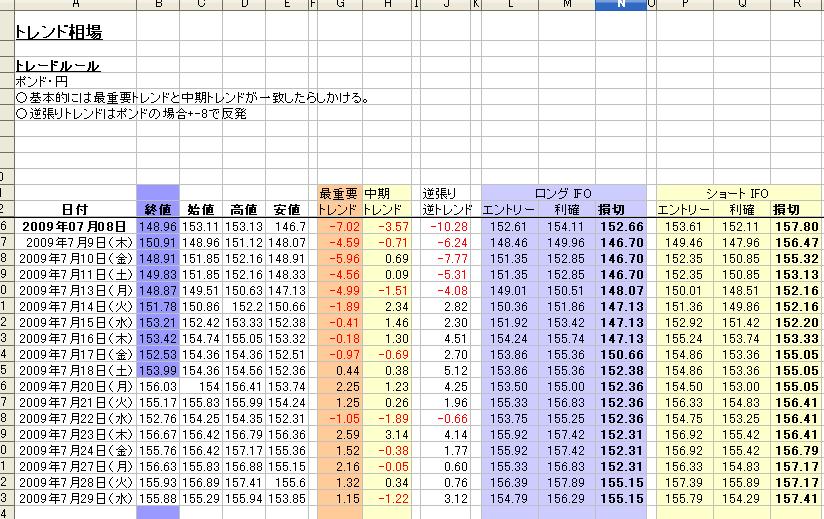Select the 日付 heading cell
Screen dimensions: 824x519
74,210
